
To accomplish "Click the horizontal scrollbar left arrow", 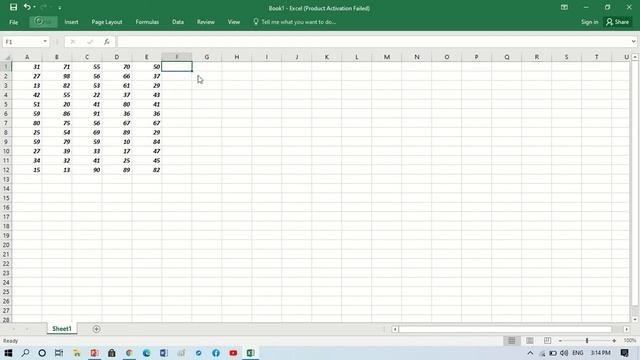I will [x=395, y=329].
